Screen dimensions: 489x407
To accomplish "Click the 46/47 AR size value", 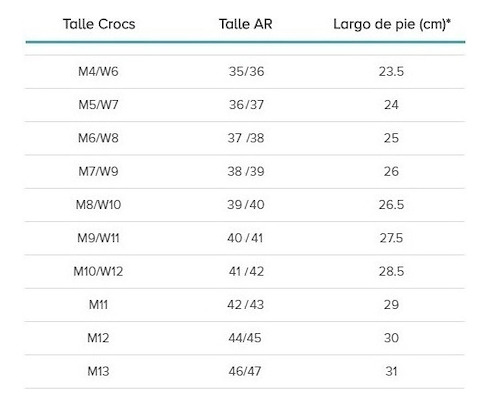I will pos(245,371).
